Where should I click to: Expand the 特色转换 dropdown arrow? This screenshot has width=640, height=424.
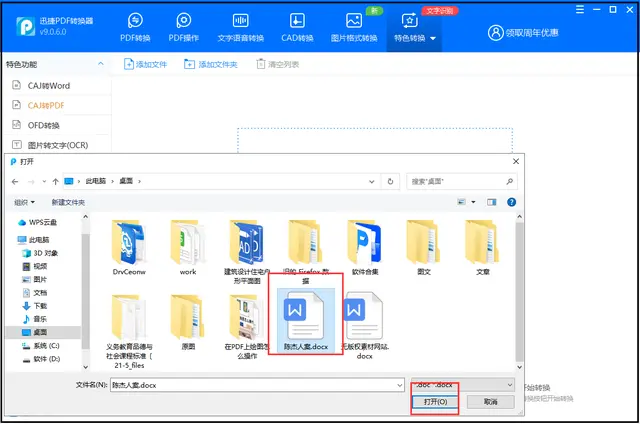point(433,38)
